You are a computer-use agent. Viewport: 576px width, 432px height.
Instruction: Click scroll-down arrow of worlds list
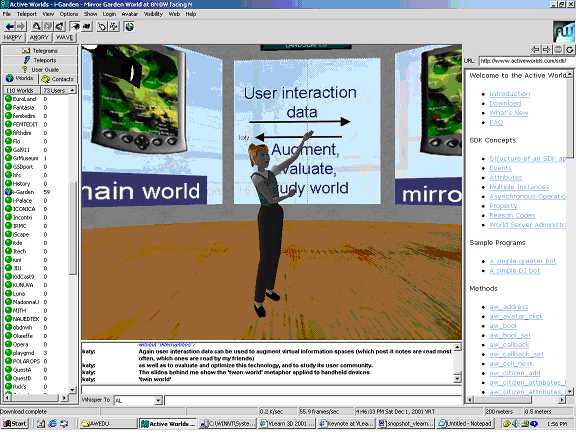click(x=72, y=390)
